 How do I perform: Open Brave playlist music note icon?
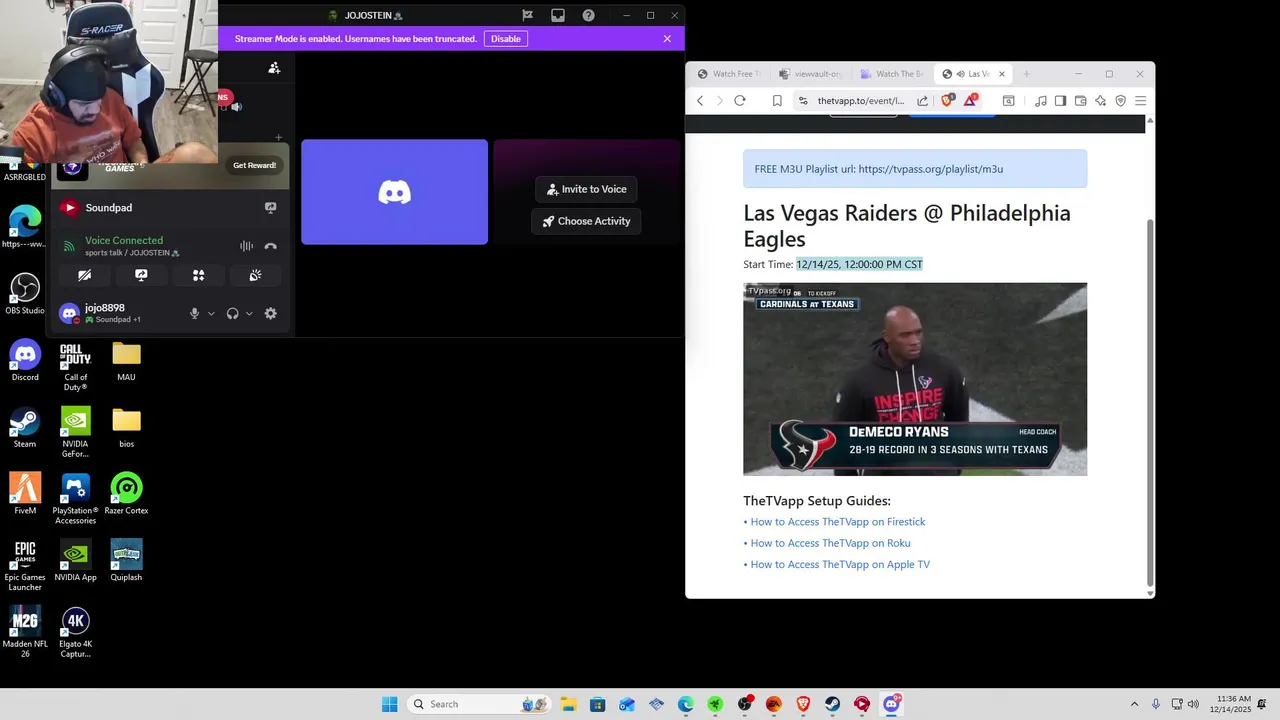(x=1041, y=101)
